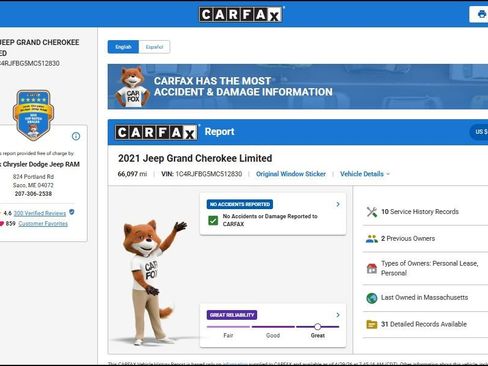
Task: Click the verified shield icon beside reviews
Action: (x=72, y=212)
